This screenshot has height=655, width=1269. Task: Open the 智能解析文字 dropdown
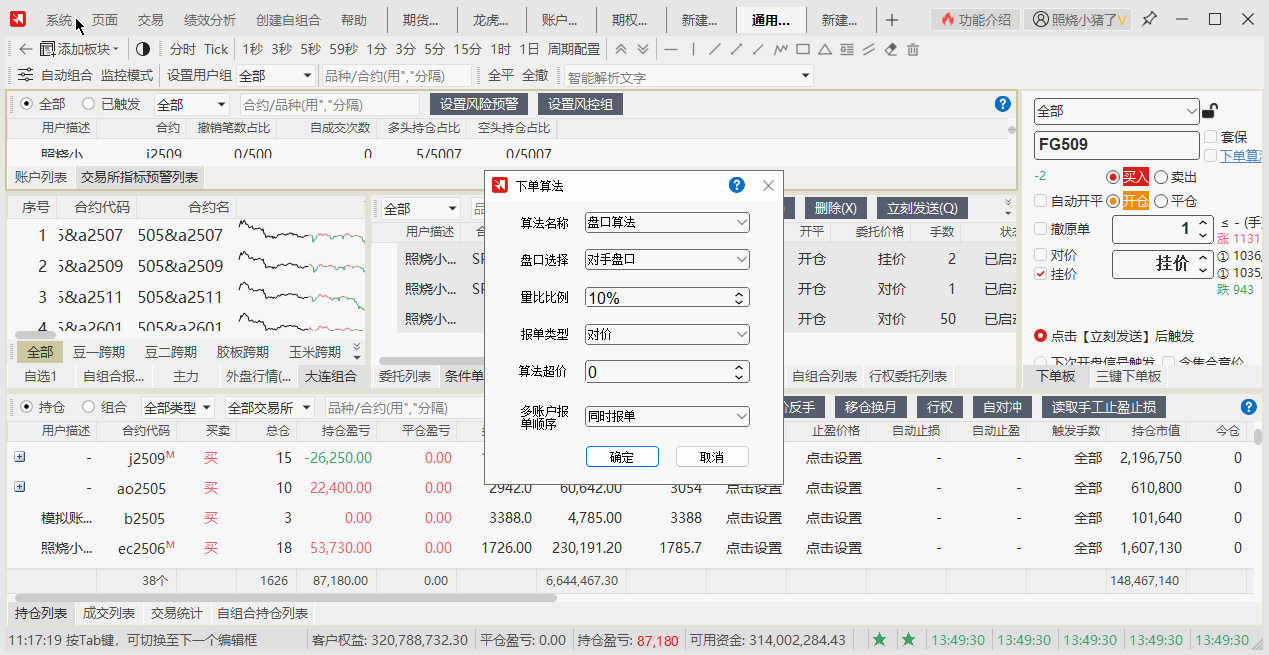[x=688, y=76]
